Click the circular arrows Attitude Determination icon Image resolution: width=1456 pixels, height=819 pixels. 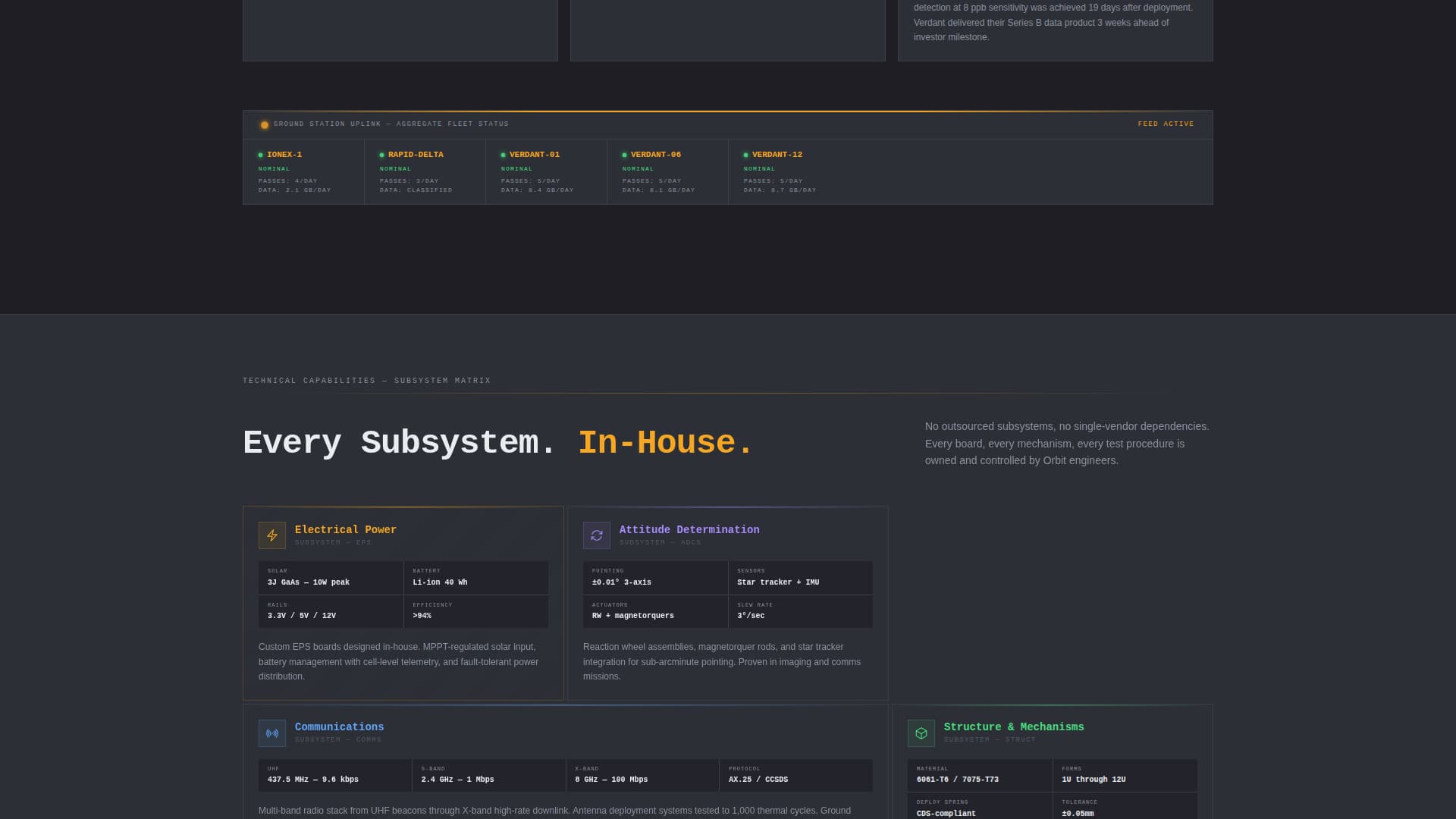click(597, 535)
